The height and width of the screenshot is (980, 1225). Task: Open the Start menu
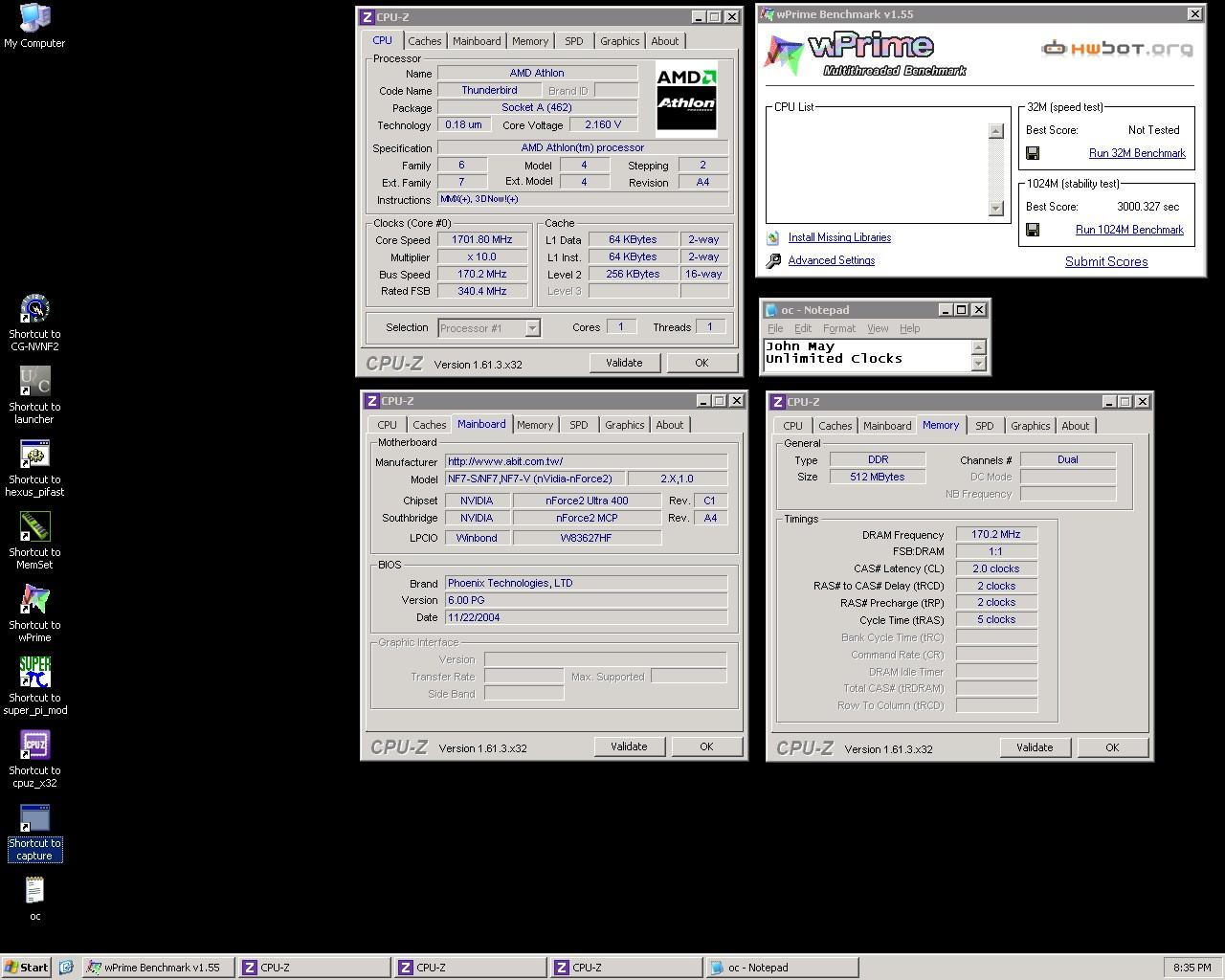click(x=26, y=968)
